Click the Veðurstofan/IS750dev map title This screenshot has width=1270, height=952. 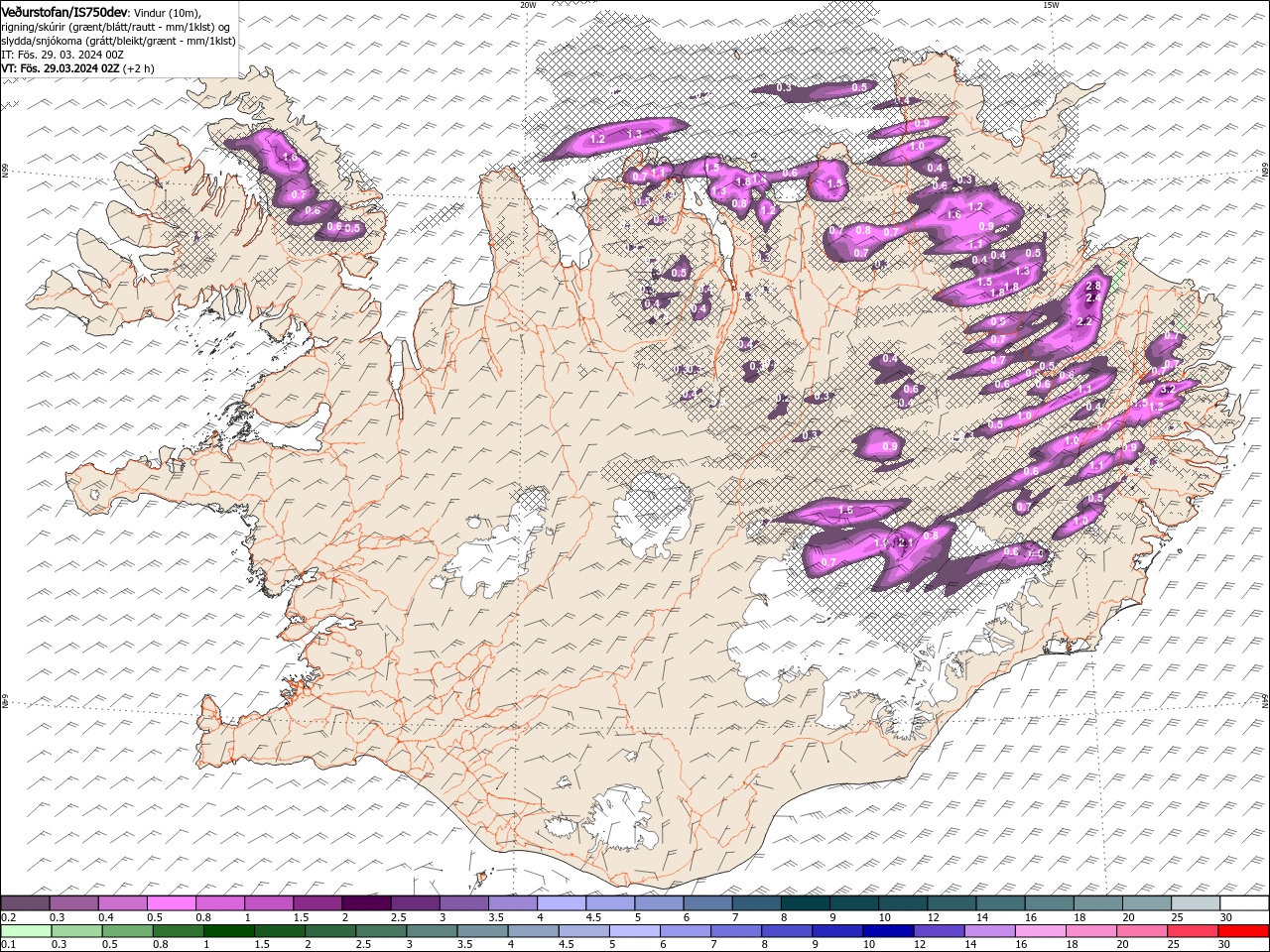coord(64,11)
